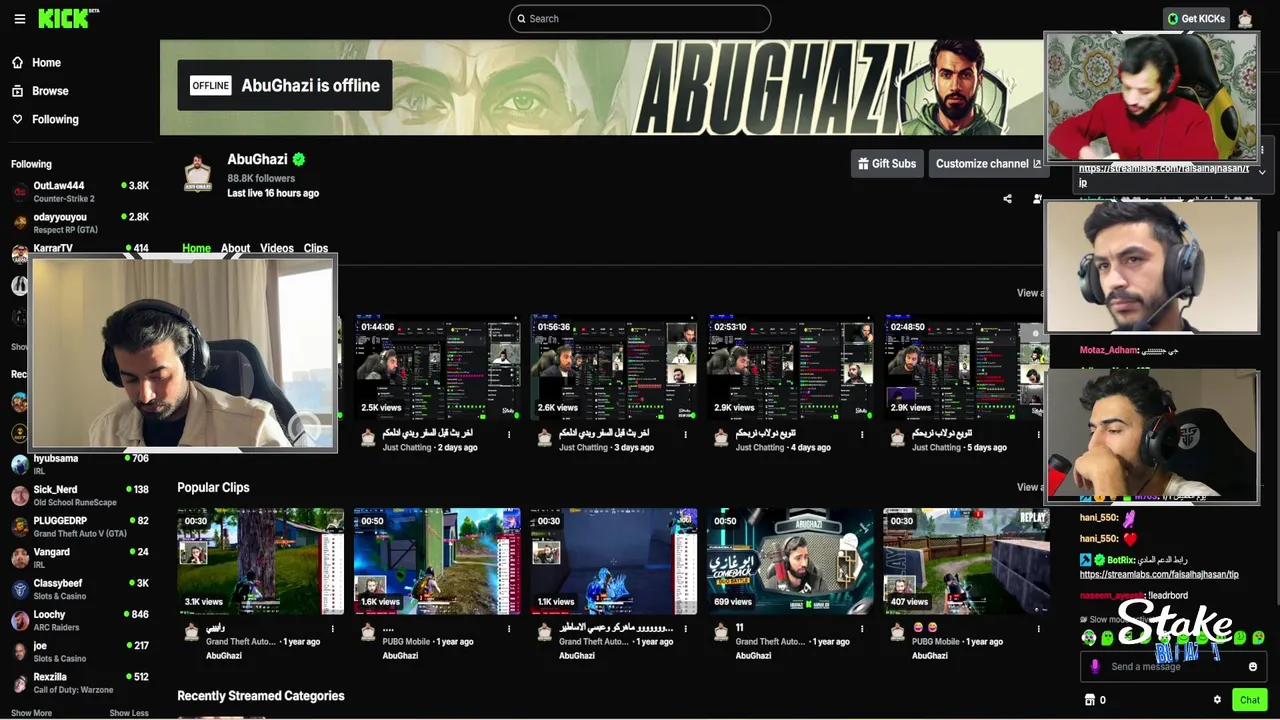This screenshot has height=720, width=1280.
Task: Click the Popular Clips heading
Action: (x=213, y=488)
